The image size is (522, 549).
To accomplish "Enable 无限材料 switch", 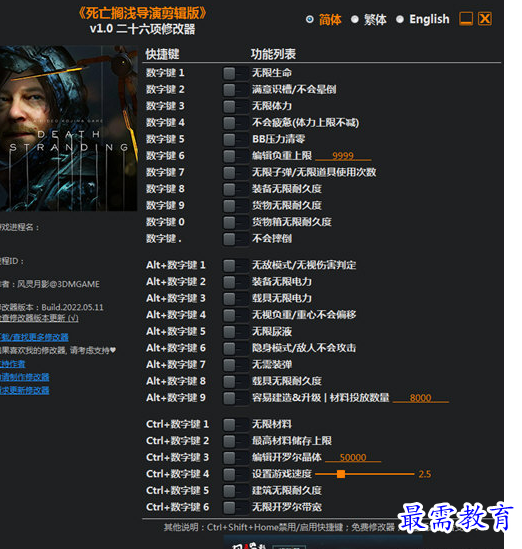I will point(235,424).
